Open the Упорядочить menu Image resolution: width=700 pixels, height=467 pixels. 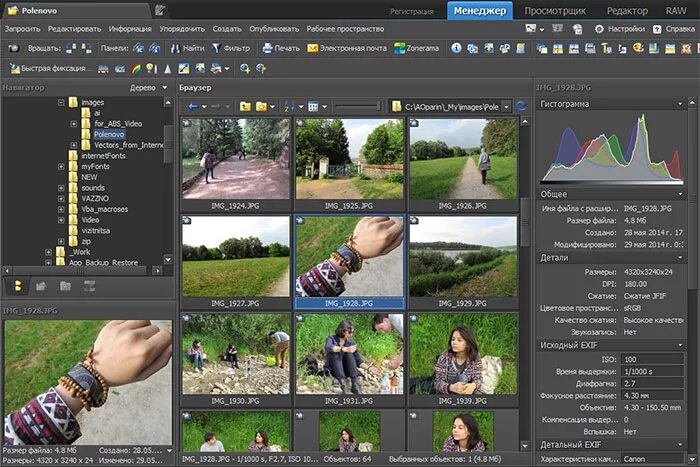pos(182,29)
